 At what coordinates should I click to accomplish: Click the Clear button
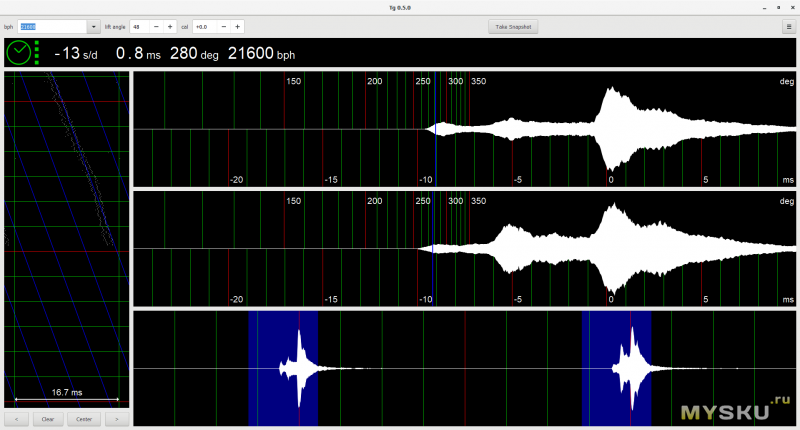click(x=48, y=419)
